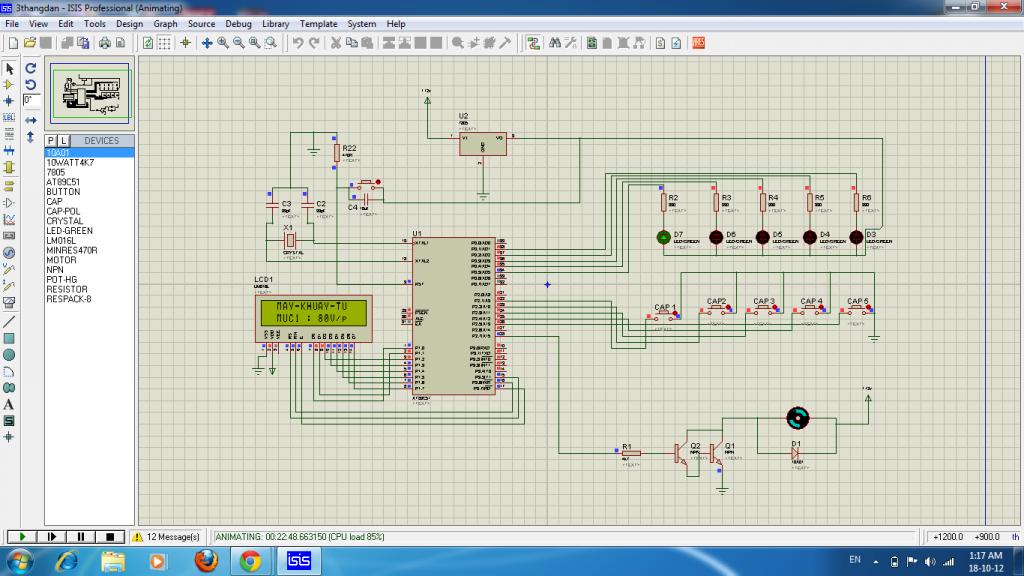
Task: Open the Debug menu
Action: (238, 23)
